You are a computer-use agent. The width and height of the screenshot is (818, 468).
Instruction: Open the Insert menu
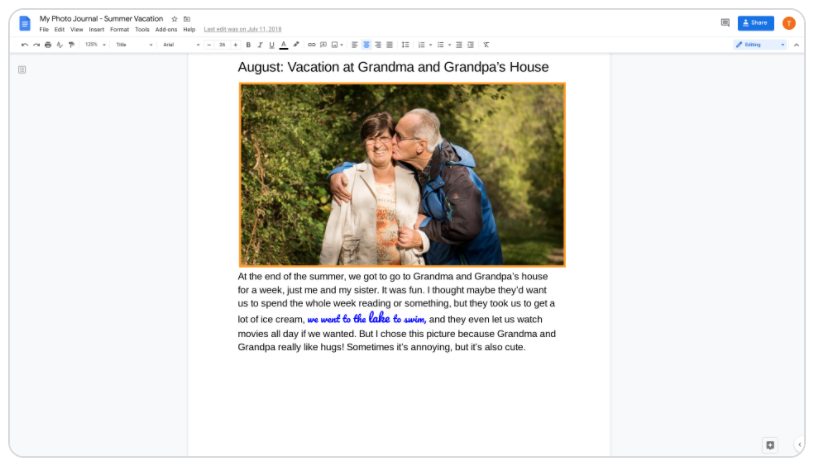pyautogui.click(x=96, y=30)
